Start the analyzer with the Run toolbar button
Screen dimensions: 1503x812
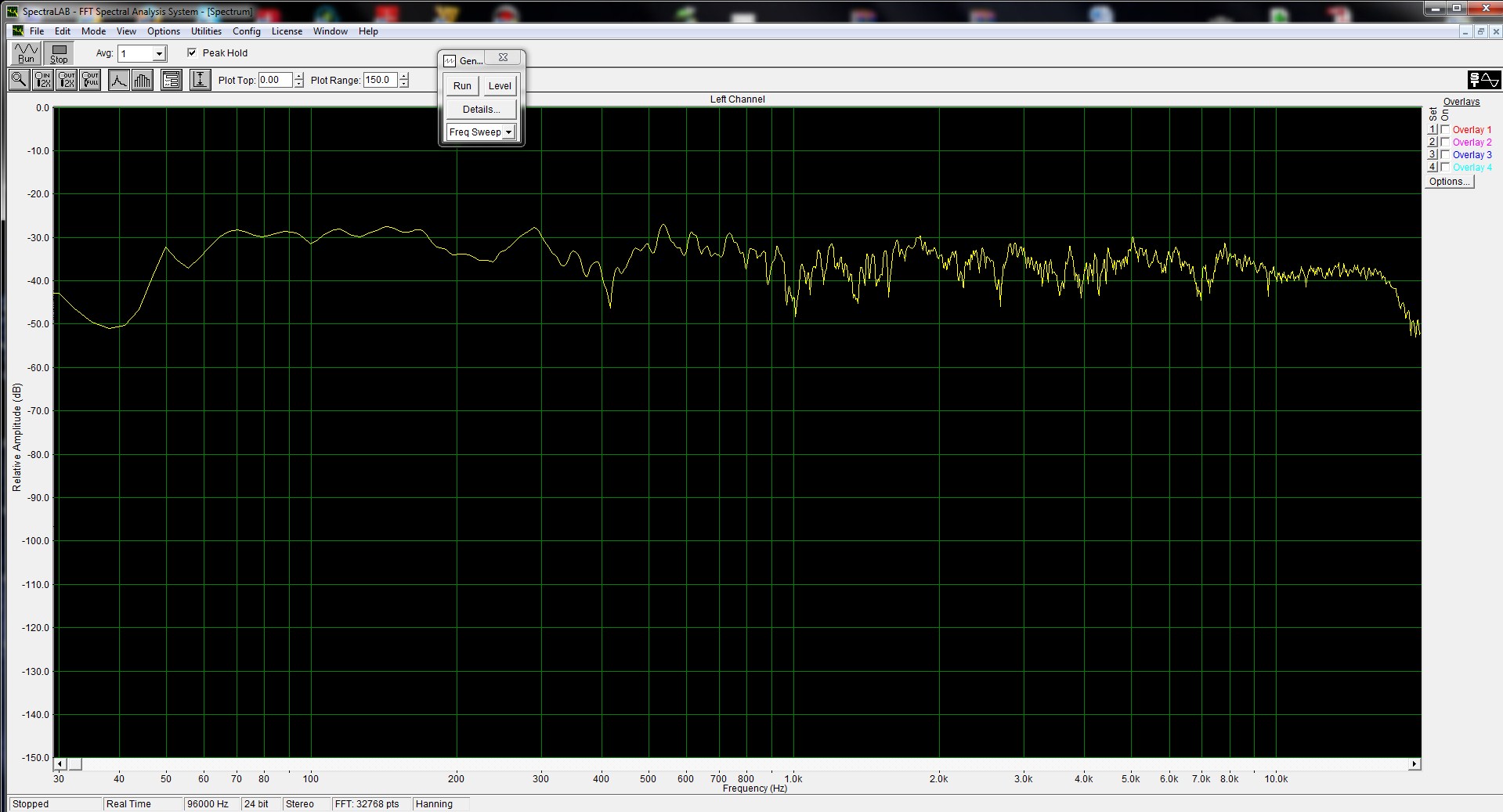(x=26, y=52)
